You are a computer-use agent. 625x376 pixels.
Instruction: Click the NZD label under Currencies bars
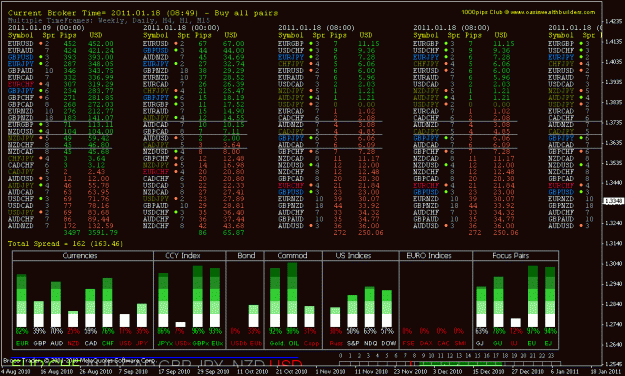point(73,343)
